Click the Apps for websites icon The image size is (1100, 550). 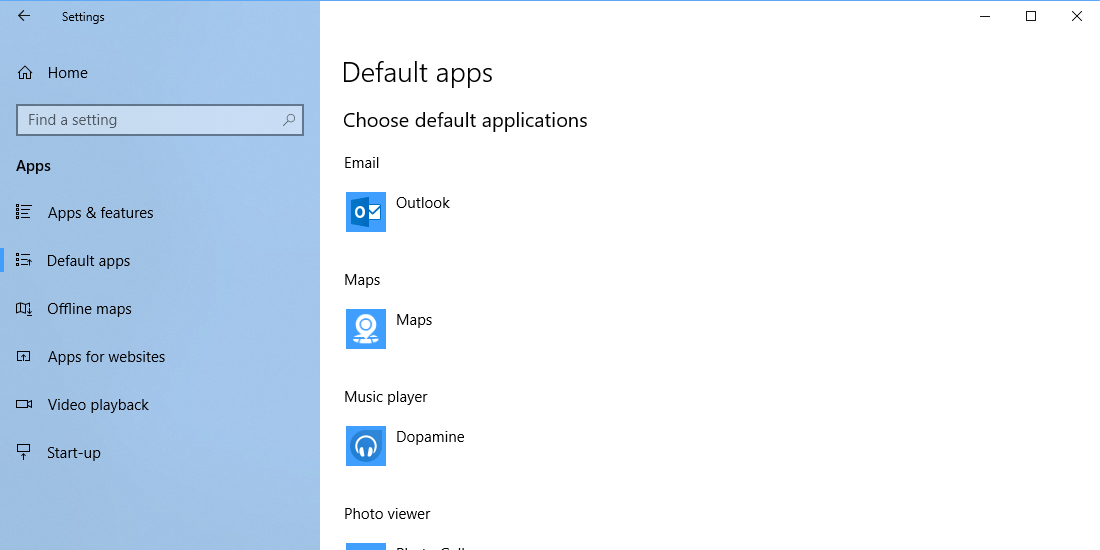click(24, 356)
